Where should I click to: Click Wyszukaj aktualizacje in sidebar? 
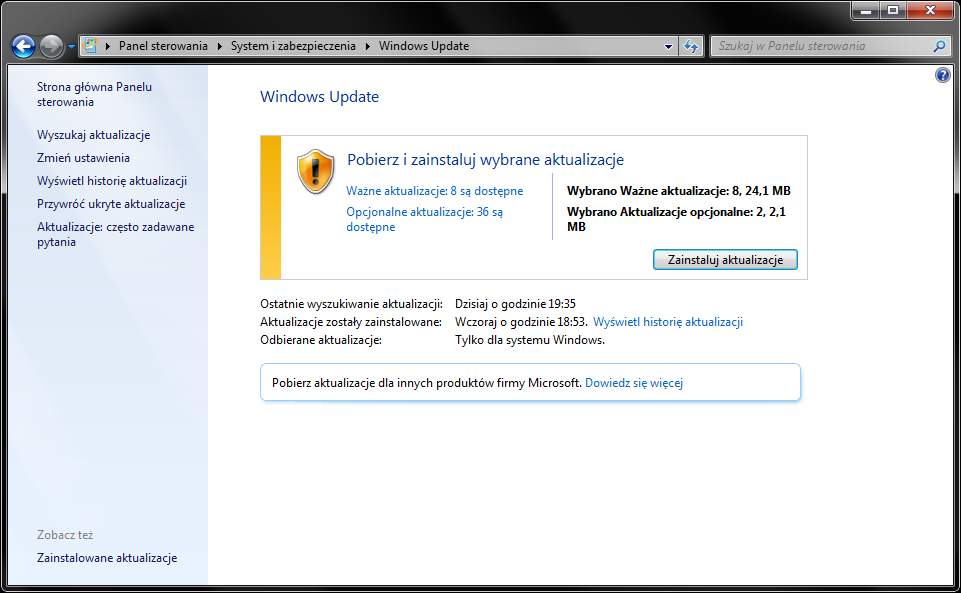coord(93,135)
